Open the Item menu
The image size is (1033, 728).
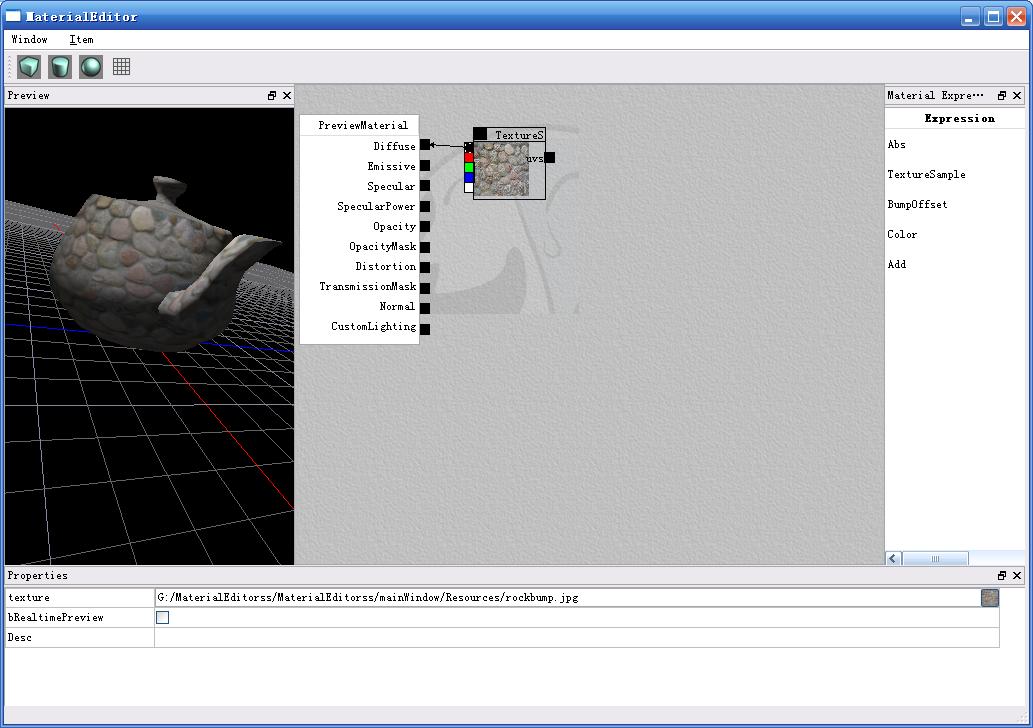click(81, 40)
